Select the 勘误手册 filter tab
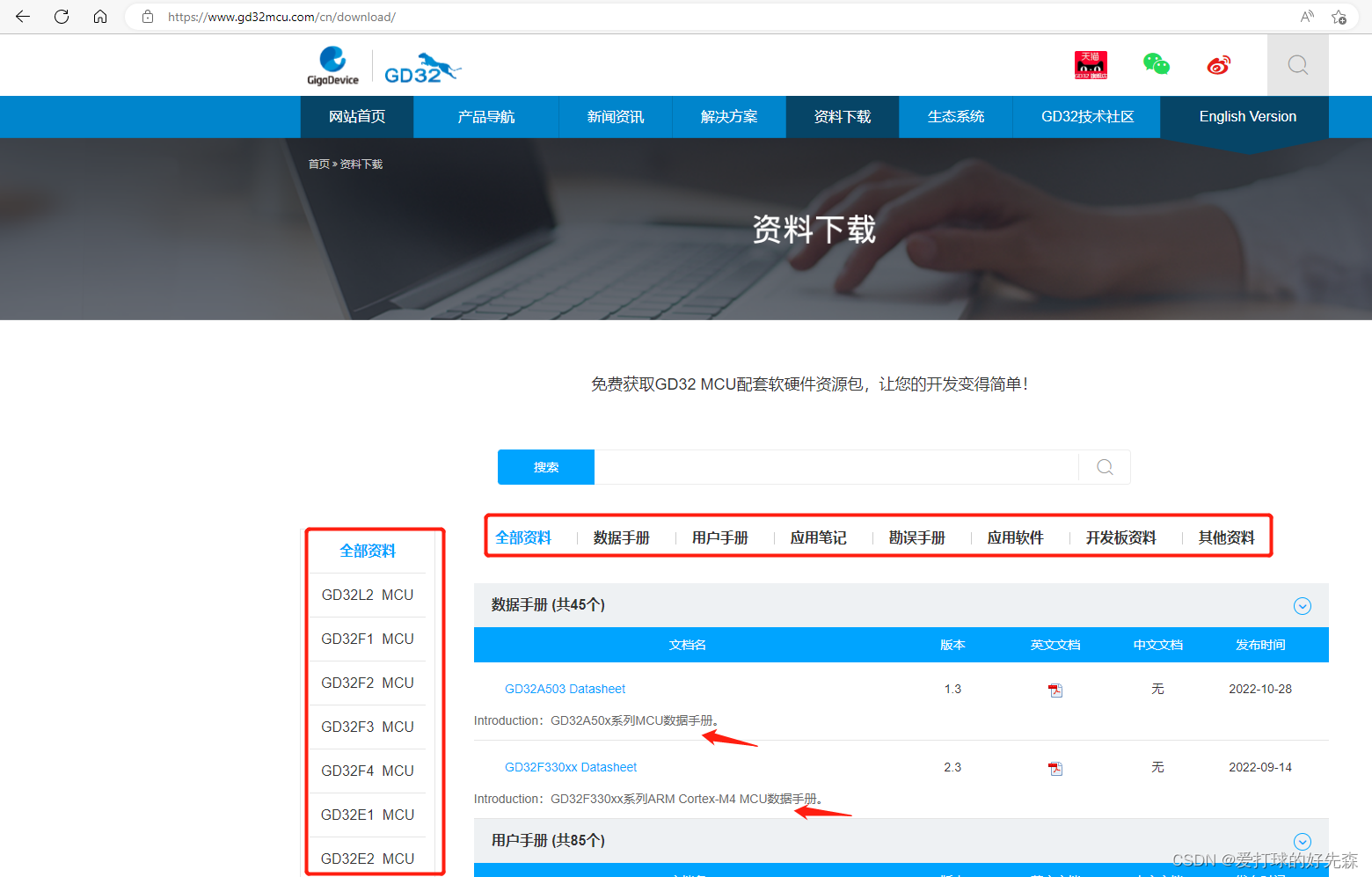 (917, 537)
